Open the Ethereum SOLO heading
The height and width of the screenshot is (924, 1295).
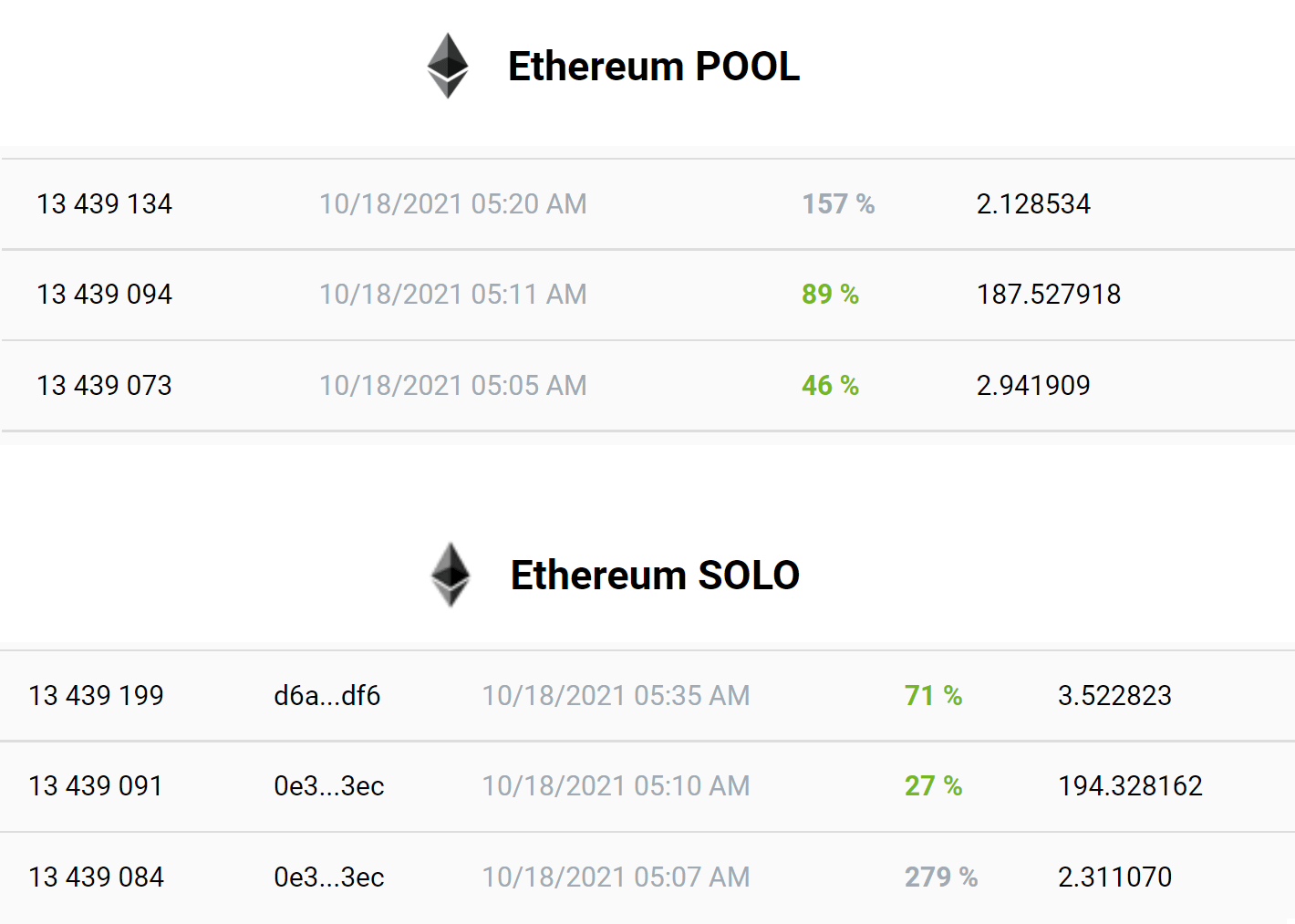(654, 576)
